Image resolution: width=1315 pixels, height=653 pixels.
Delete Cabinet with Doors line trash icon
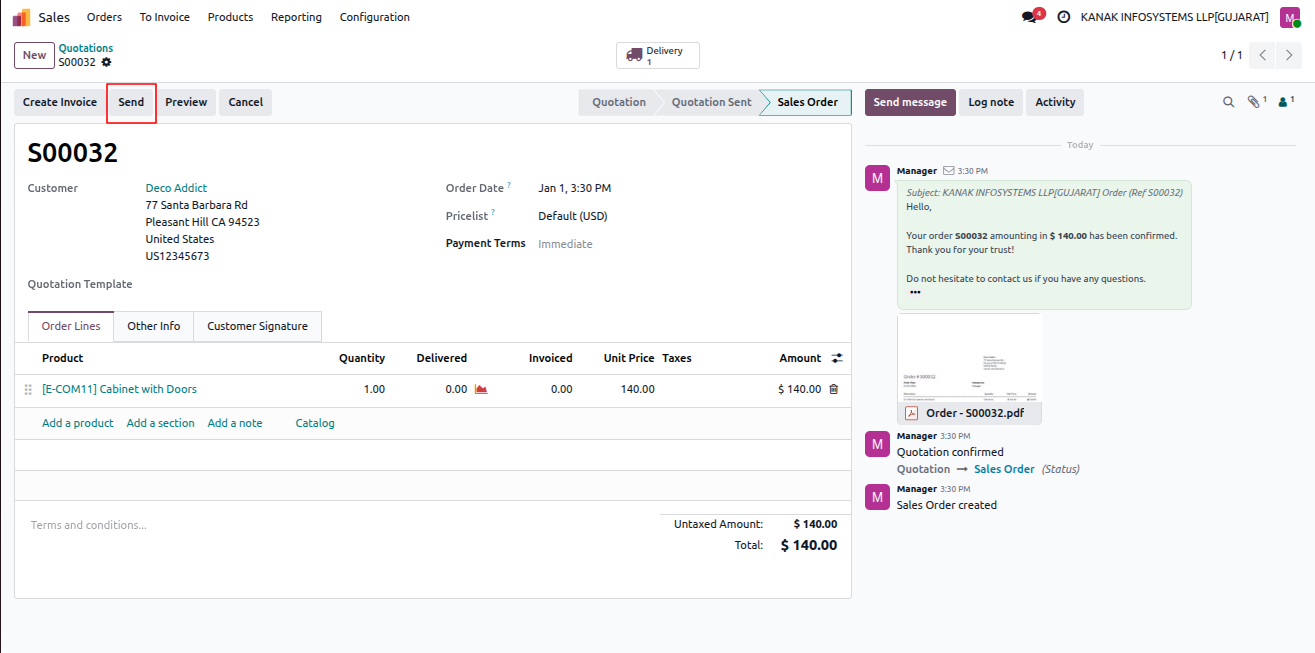(x=833, y=389)
